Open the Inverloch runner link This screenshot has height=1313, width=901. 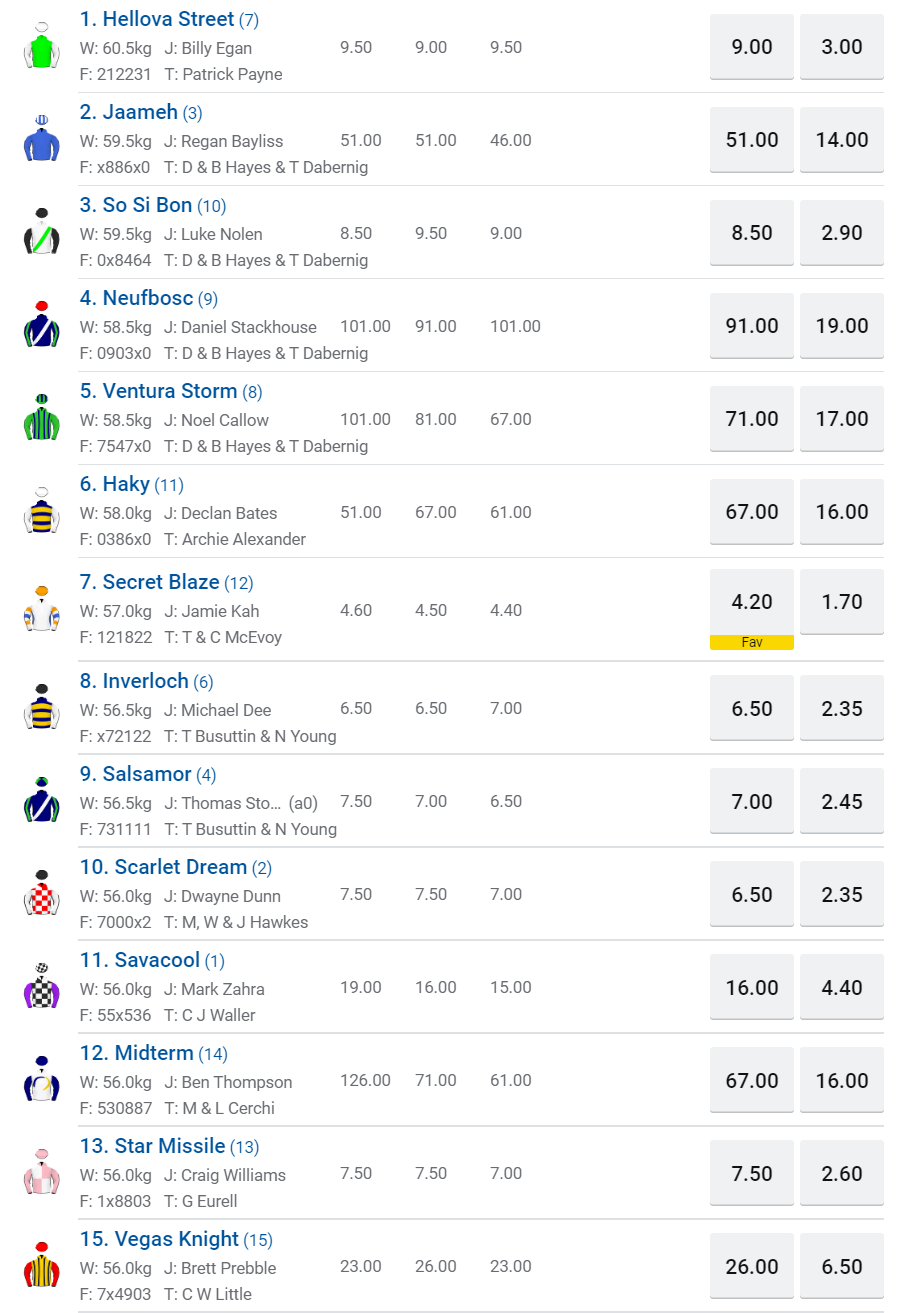coord(145,681)
